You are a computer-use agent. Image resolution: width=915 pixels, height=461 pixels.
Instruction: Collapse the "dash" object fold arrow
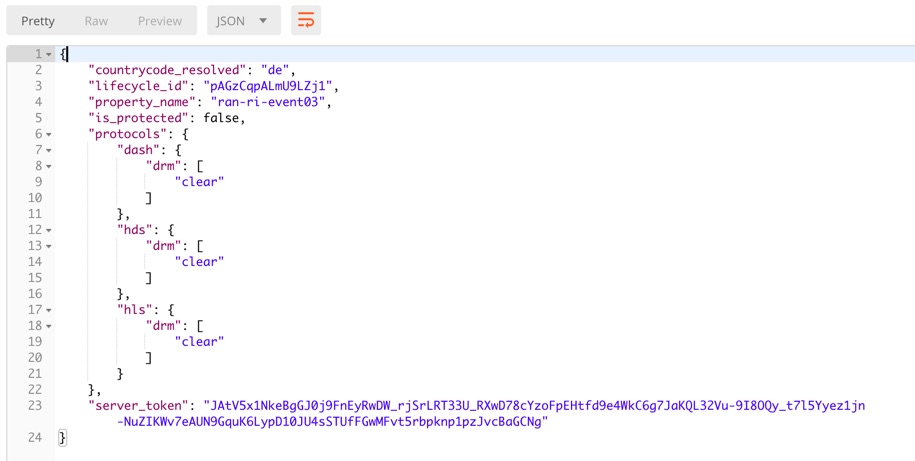pyautogui.click(x=49, y=150)
